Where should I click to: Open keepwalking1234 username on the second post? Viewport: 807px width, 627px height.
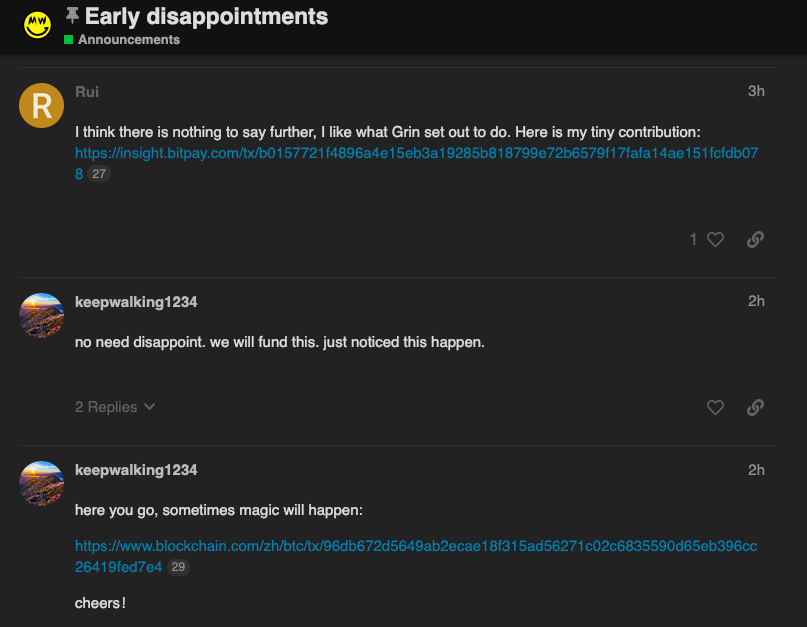pos(136,302)
